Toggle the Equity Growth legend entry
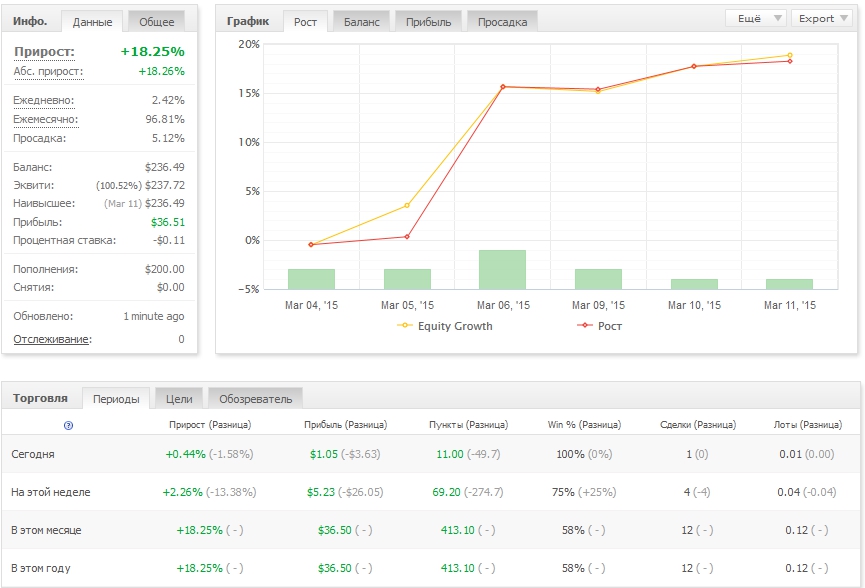 [445, 326]
